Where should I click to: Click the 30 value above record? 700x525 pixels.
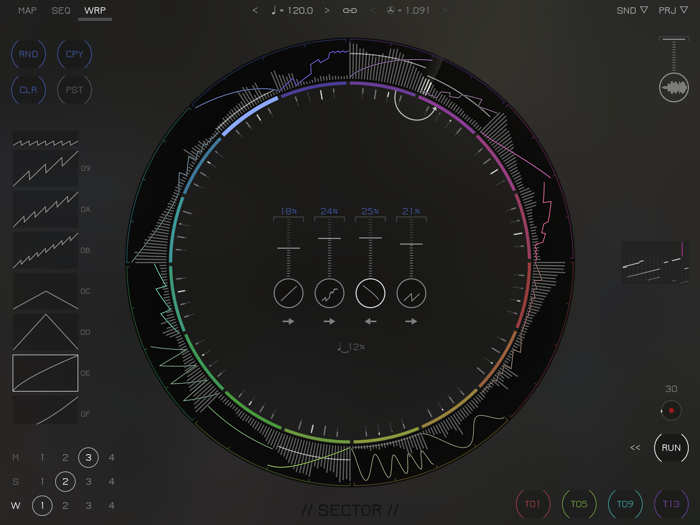pos(671,389)
